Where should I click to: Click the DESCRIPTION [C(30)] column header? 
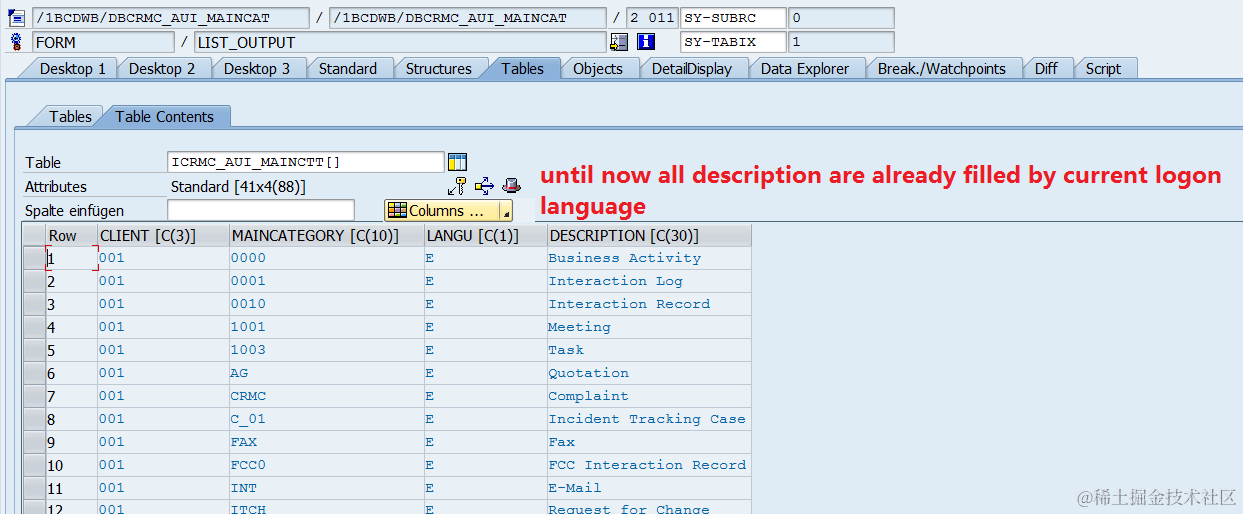click(649, 235)
